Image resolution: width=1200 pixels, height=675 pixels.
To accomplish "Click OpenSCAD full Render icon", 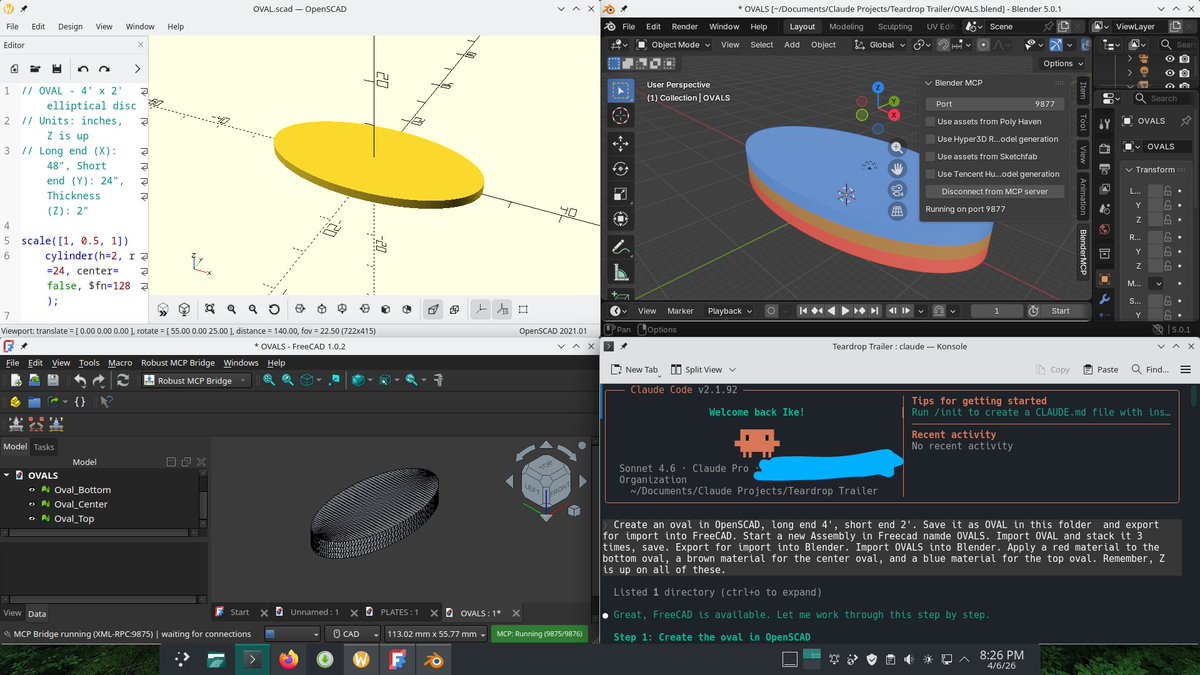I will pos(185,310).
